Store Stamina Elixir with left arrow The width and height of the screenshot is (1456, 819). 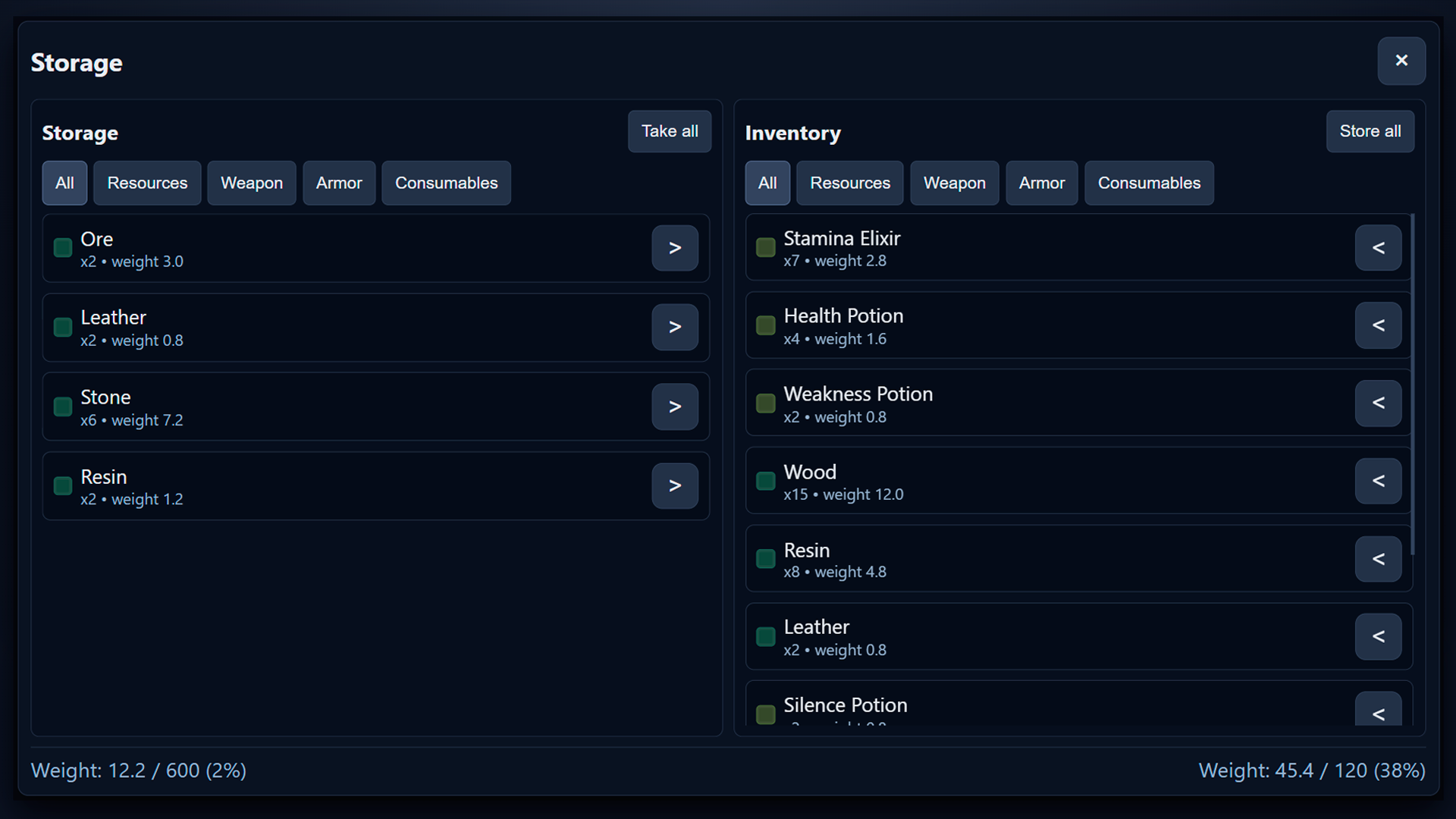[x=1378, y=248]
